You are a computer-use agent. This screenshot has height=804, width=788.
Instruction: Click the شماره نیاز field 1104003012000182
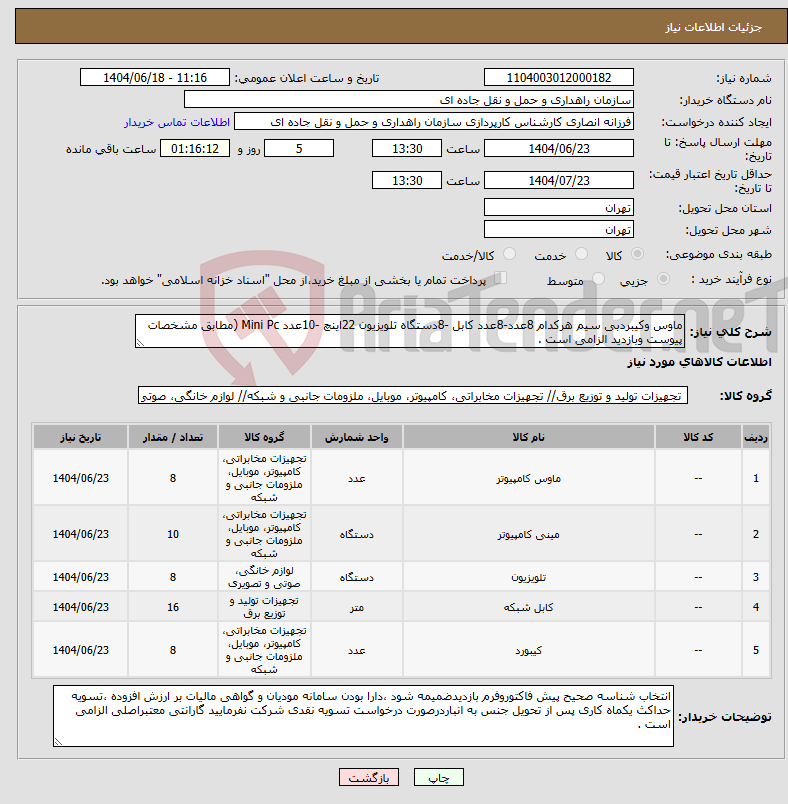pos(558,77)
